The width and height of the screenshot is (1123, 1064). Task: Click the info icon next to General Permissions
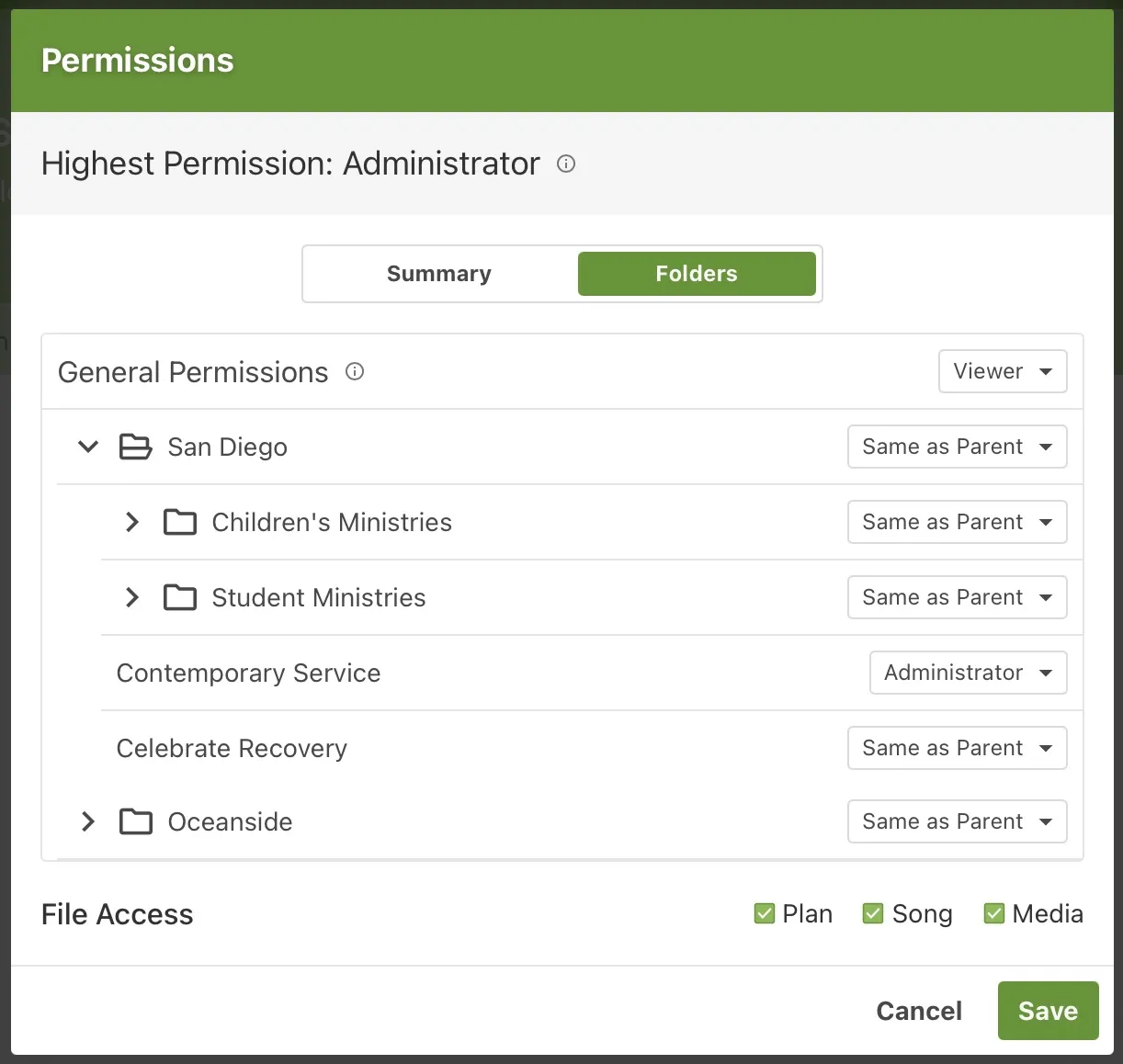click(x=355, y=372)
